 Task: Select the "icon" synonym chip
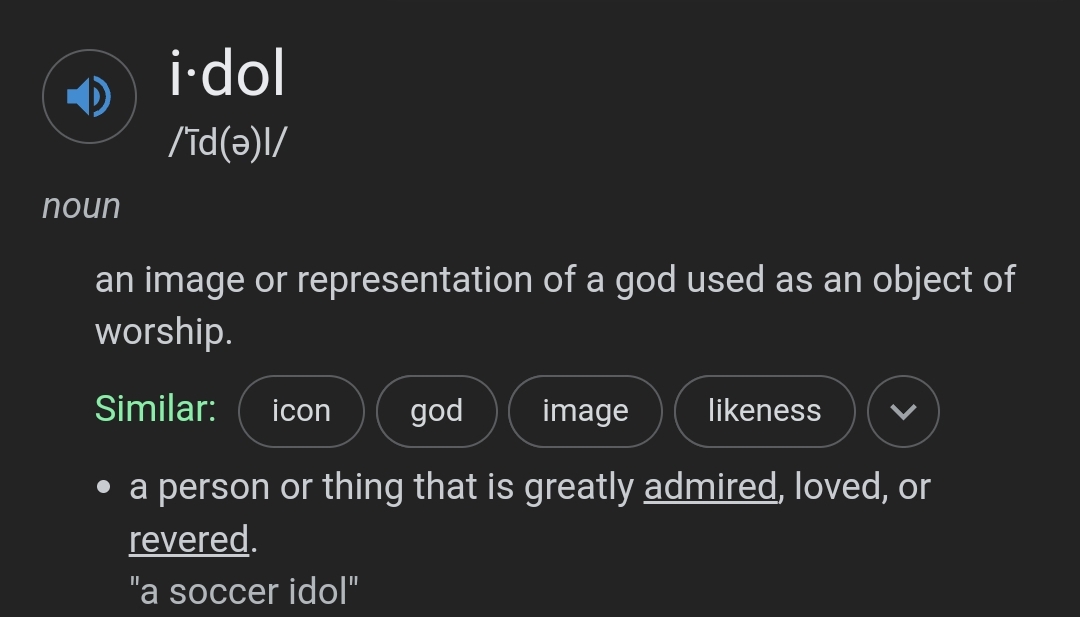(301, 411)
